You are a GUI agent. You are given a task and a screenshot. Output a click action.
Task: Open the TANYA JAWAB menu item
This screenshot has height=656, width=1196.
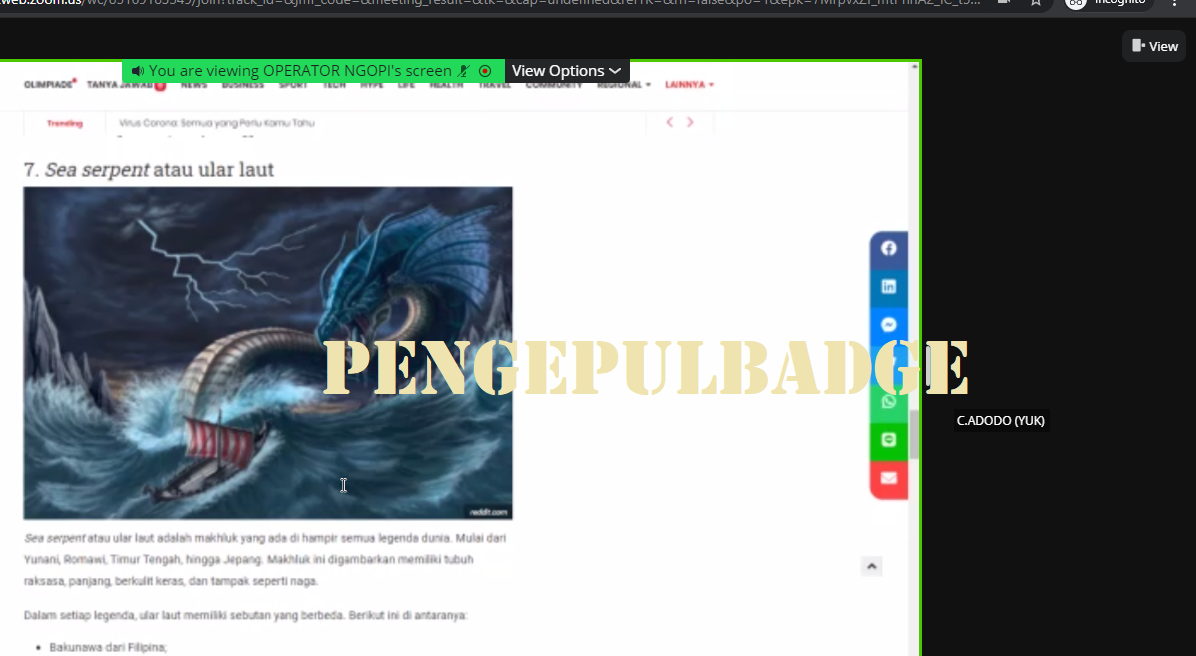tap(126, 85)
